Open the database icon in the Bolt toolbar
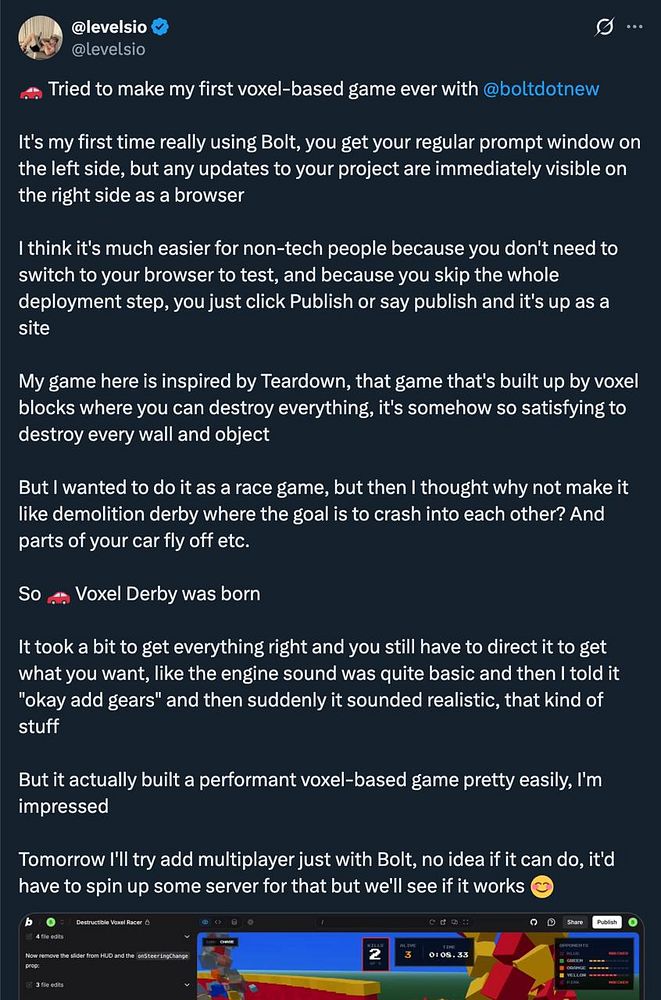The width and height of the screenshot is (661, 1000). tap(234, 922)
